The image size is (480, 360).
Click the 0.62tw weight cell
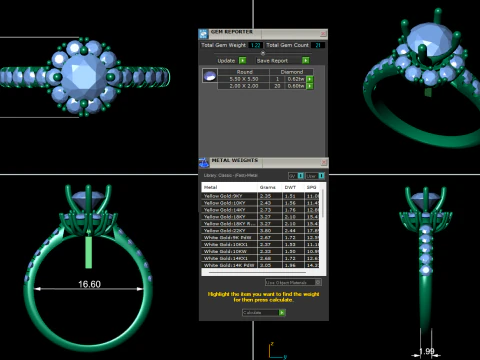point(296,79)
